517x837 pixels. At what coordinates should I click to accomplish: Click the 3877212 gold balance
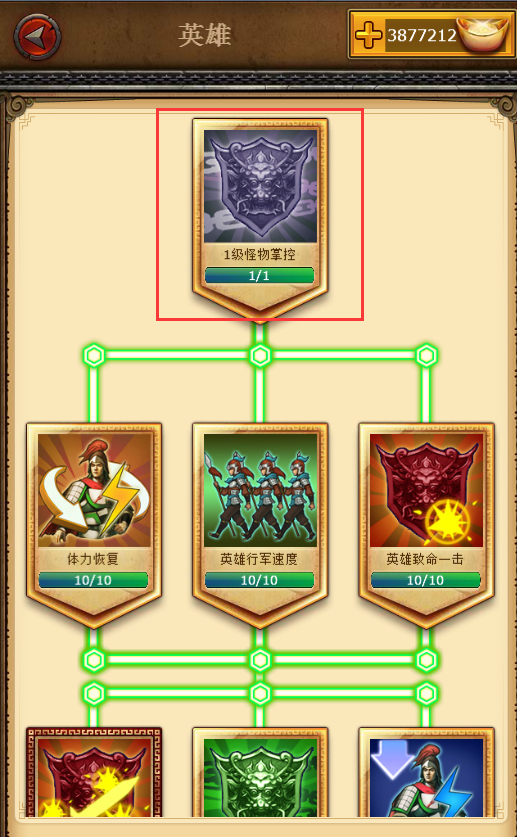421,36
